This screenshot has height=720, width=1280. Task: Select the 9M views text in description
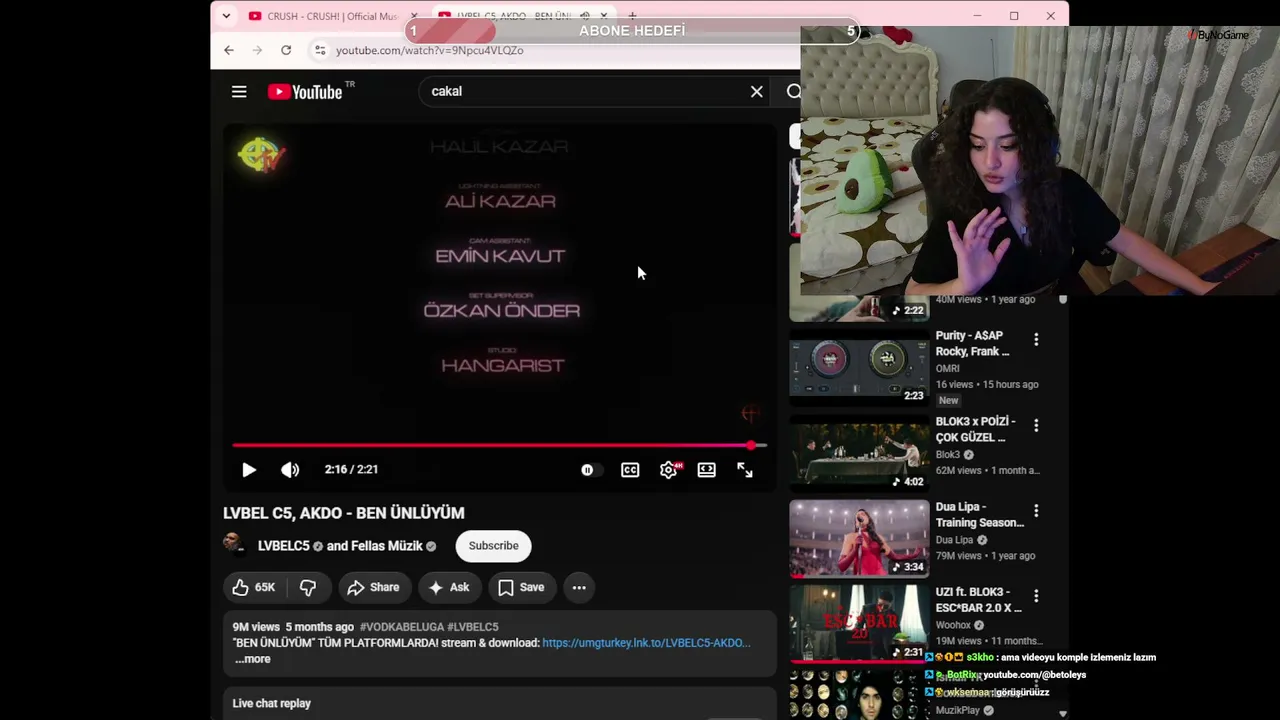coord(256,627)
